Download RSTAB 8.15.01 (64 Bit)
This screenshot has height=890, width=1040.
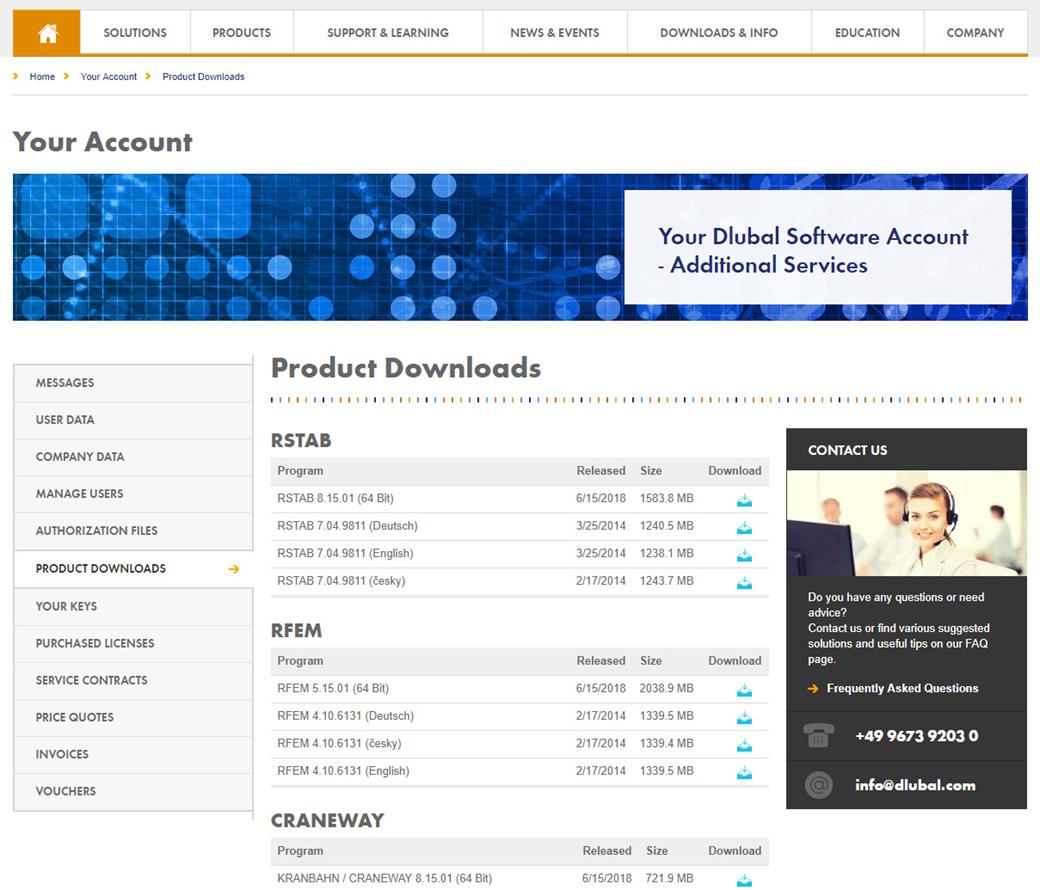coord(744,499)
